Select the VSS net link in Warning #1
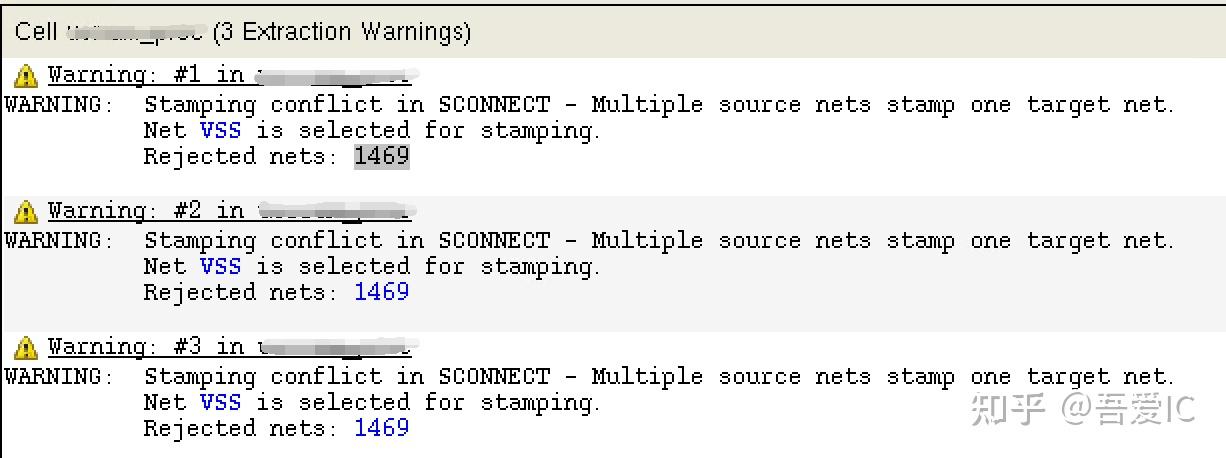Viewport: 1226px width, 458px height. [220, 130]
